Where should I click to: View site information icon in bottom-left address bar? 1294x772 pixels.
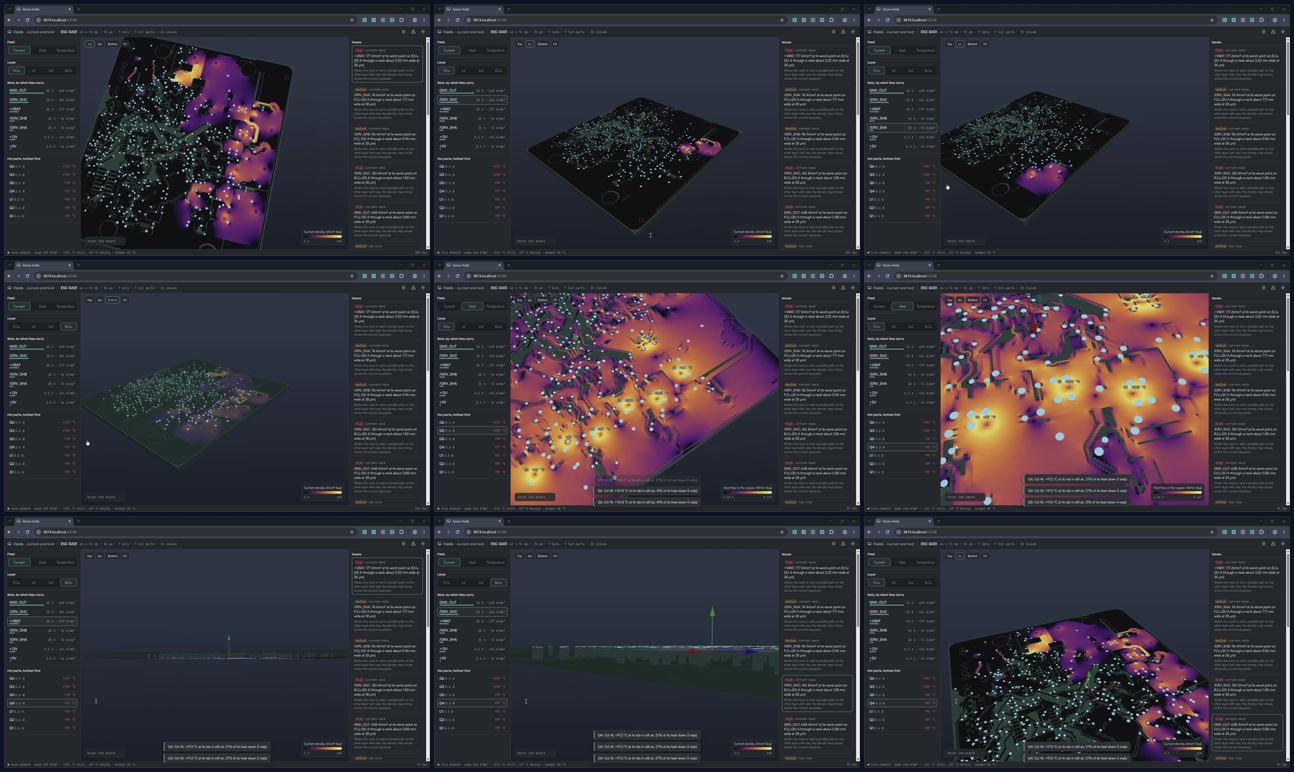tap(38, 532)
